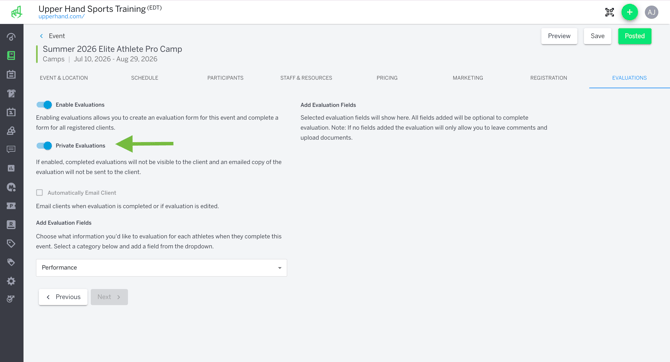Click the Jul 10, 2026 - Aug 29, 2026 dates
670x362 pixels.
(115, 59)
